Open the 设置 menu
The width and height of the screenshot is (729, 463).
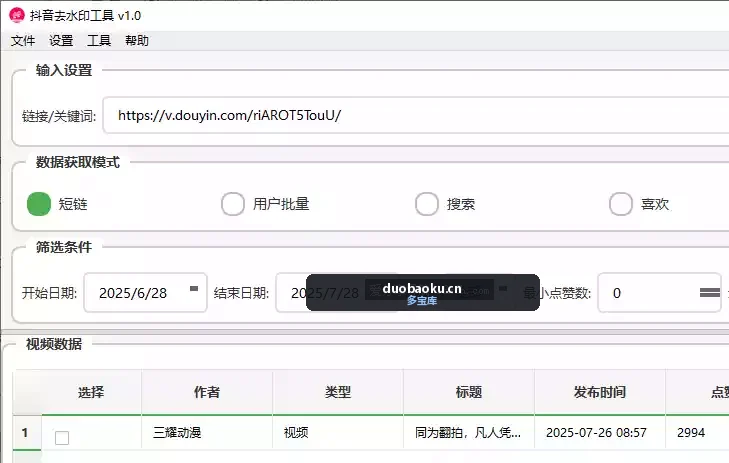61,41
